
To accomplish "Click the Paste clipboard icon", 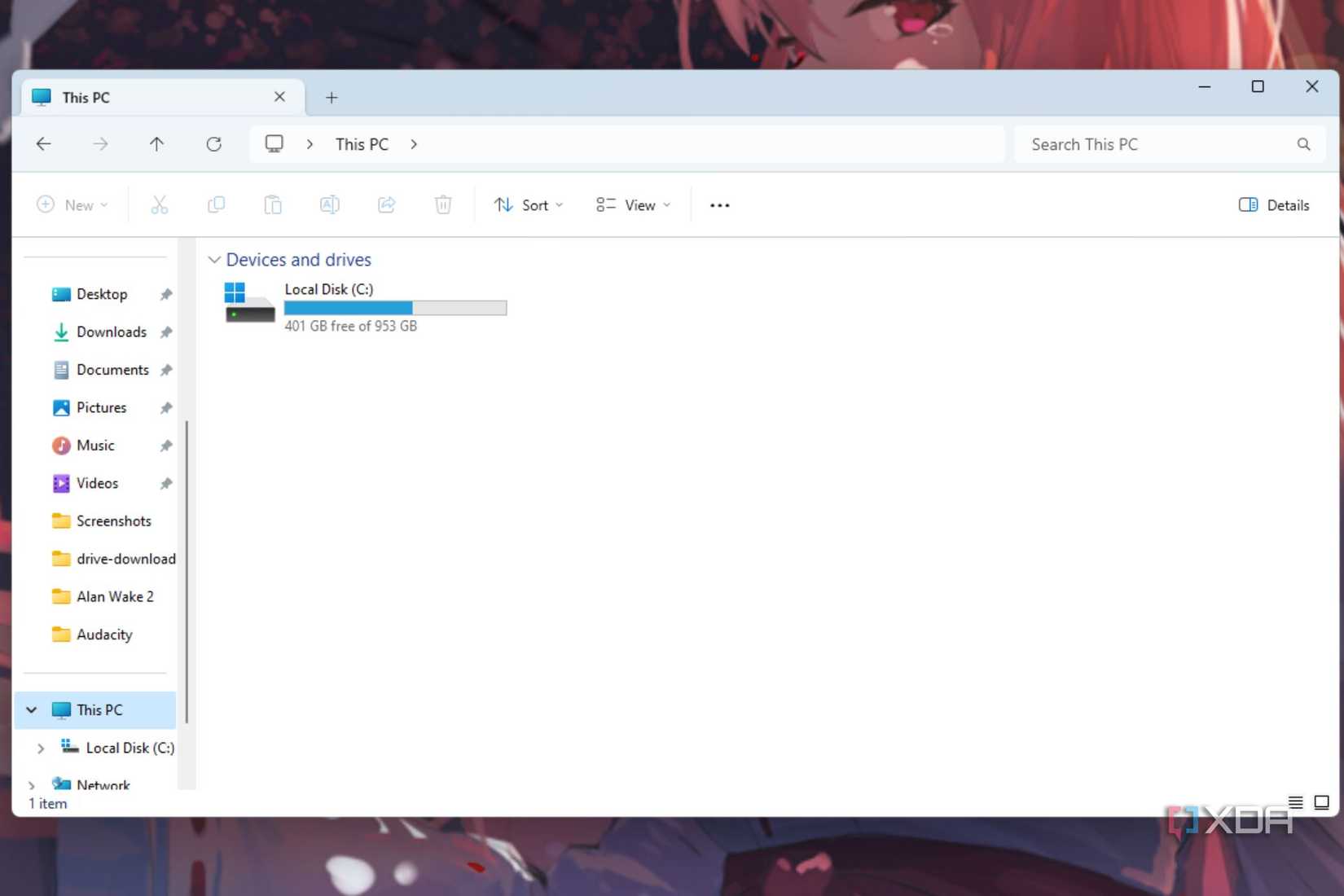I will click(x=273, y=204).
